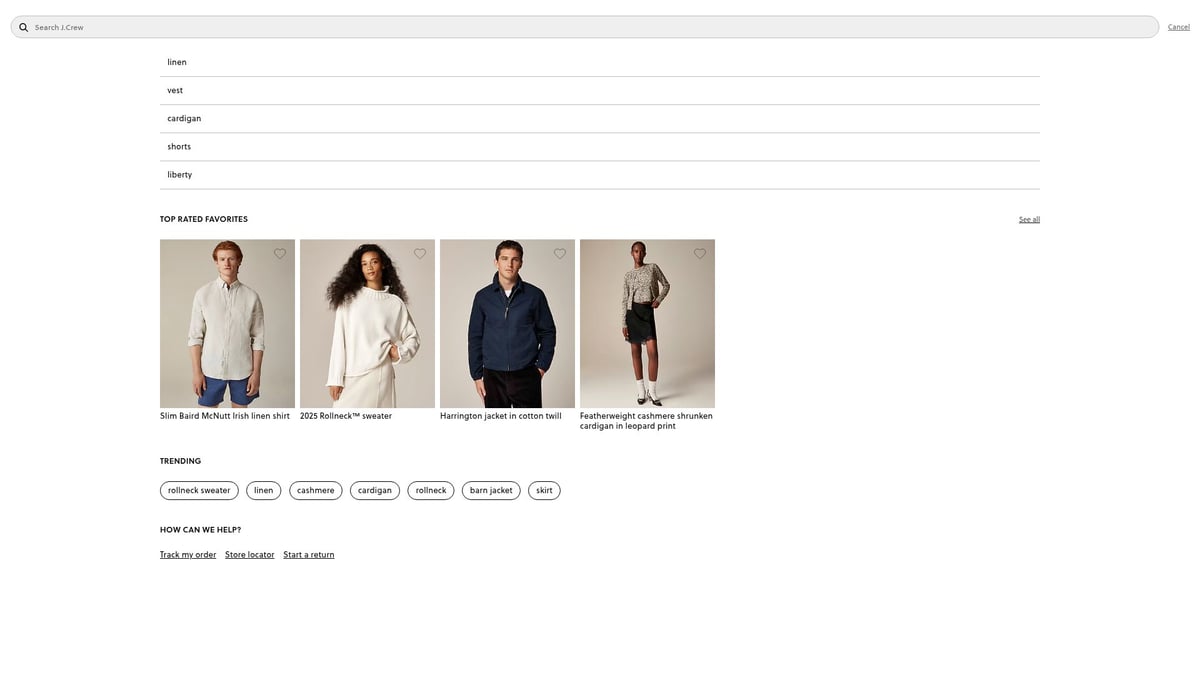This screenshot has width=1200, height=675.
Task: Open the Harrington jacket product image
Action: (x=507, y=323)
